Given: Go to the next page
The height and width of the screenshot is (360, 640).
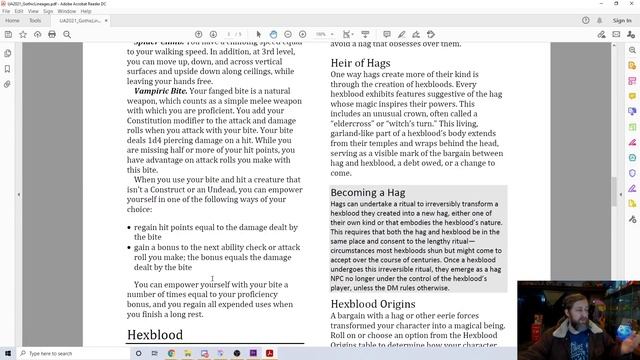Looking at the screenshot, I should [213, 34].
